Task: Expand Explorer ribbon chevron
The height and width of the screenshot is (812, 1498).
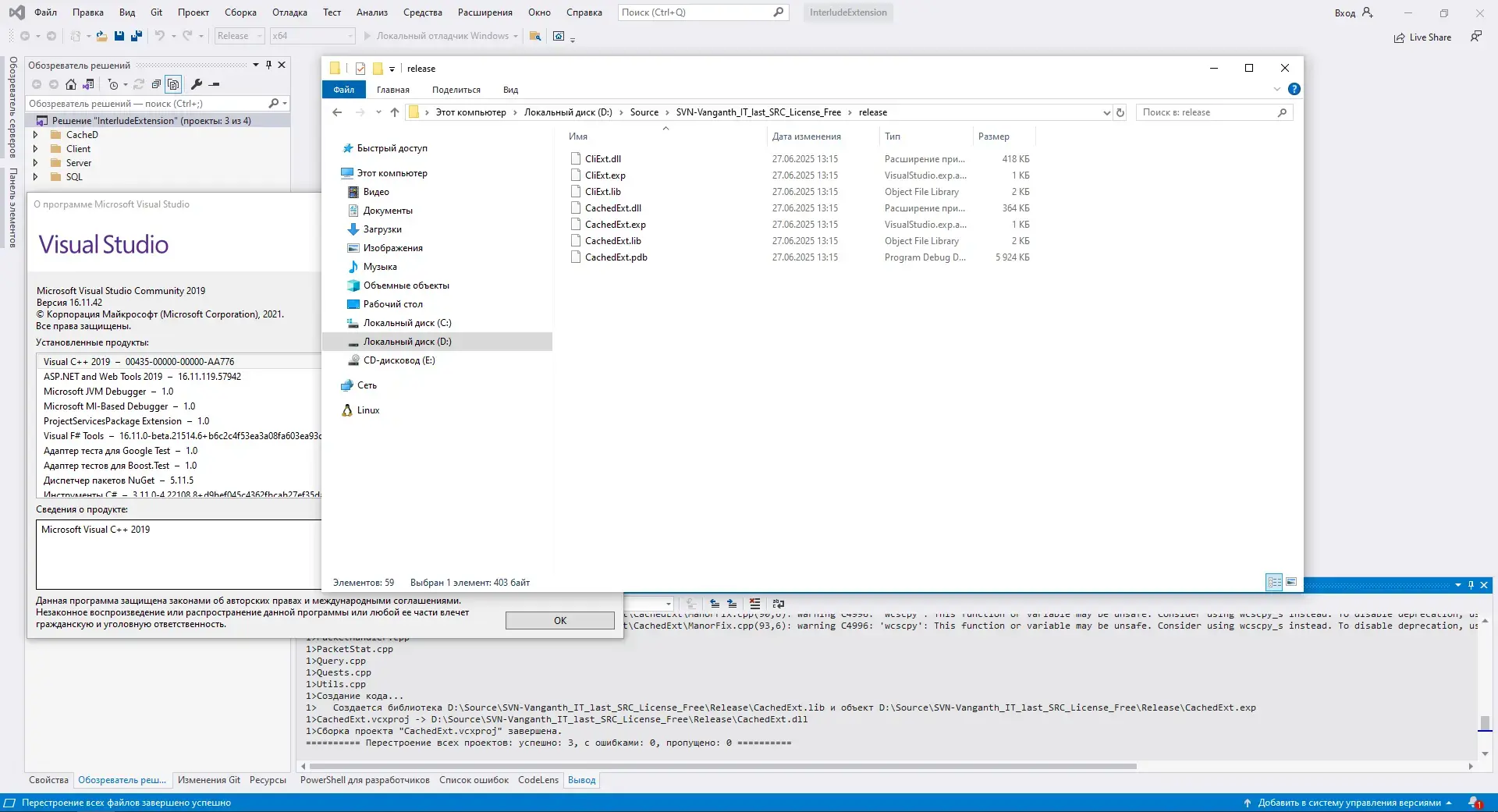Action: tap(1277, 89)
